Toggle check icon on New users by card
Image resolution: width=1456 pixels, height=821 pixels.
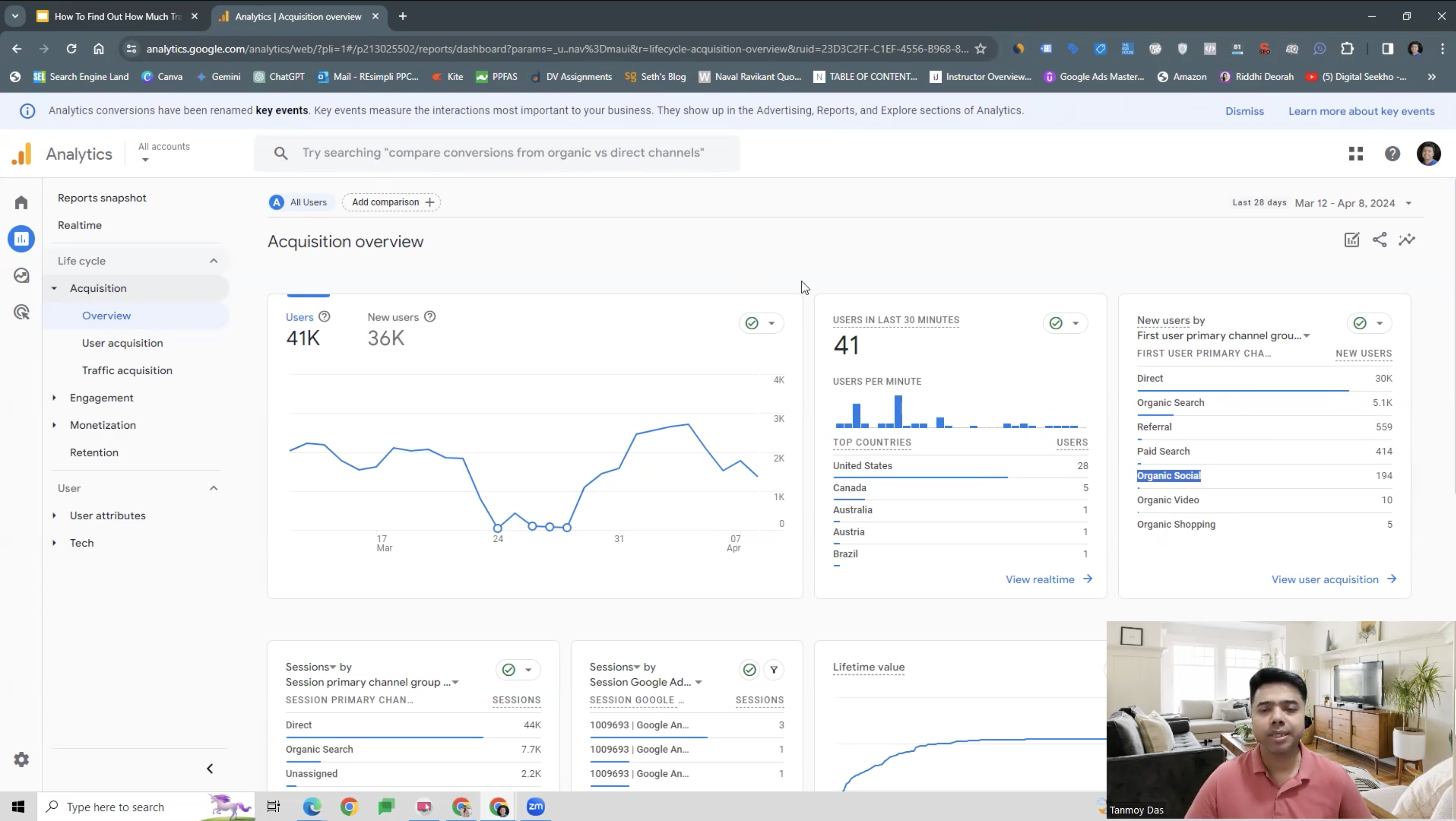(1360, 323)
